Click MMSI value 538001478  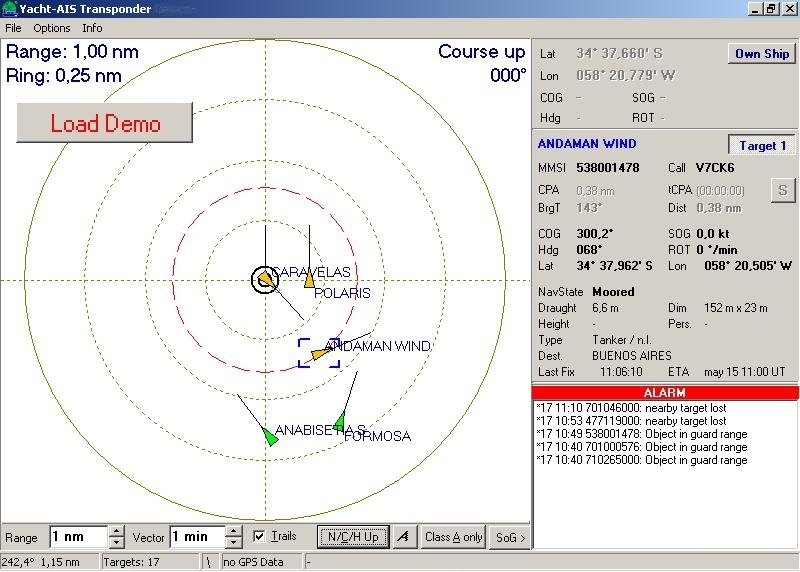[x=608, y=168]
